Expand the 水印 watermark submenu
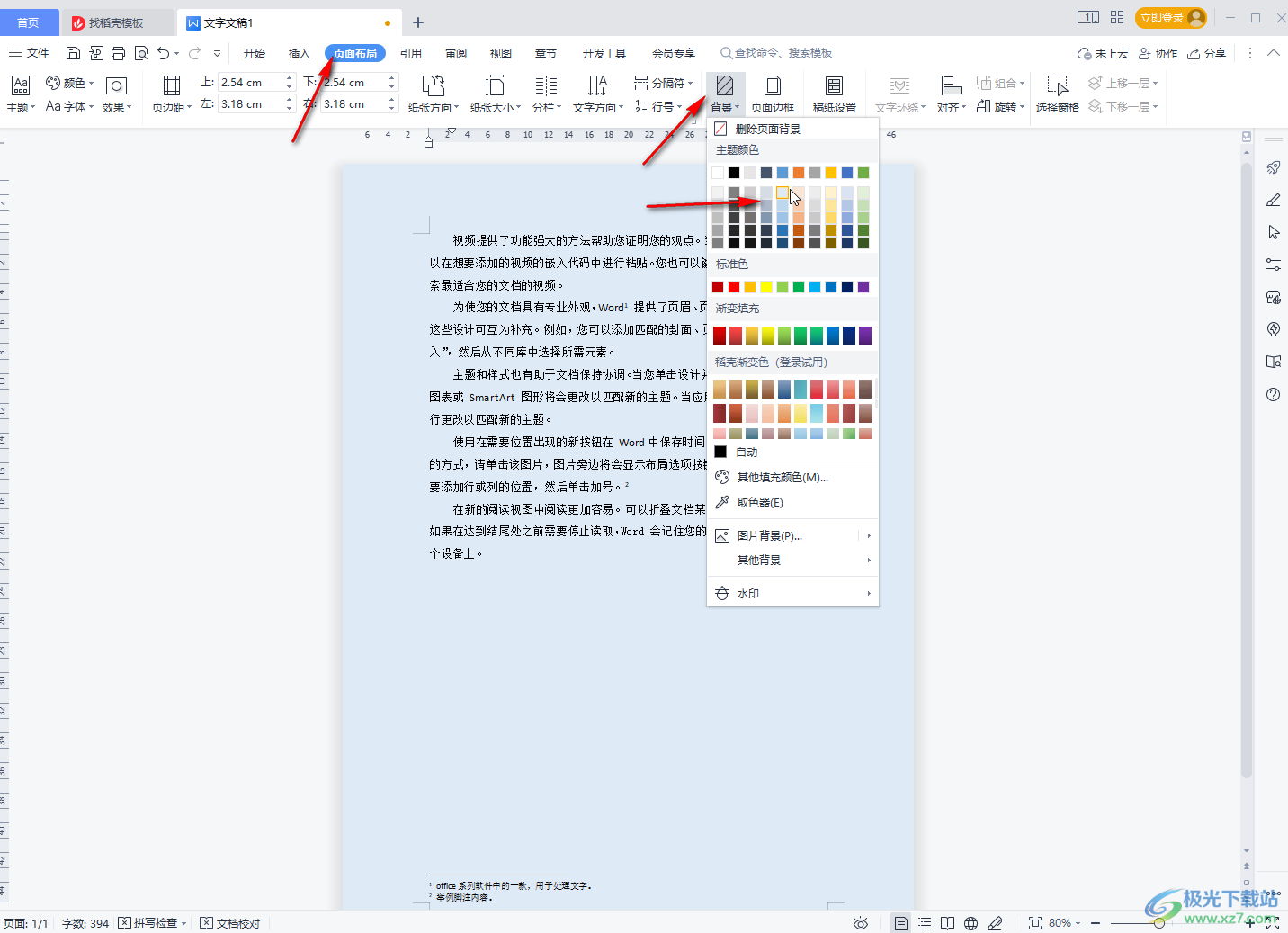This screenshot has height=933, width=1288. coord(792,593)
